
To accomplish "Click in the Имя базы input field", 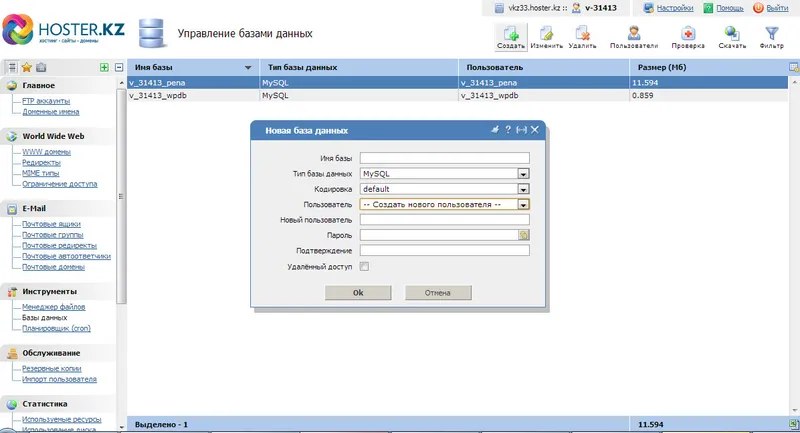I will pos(444,158).
